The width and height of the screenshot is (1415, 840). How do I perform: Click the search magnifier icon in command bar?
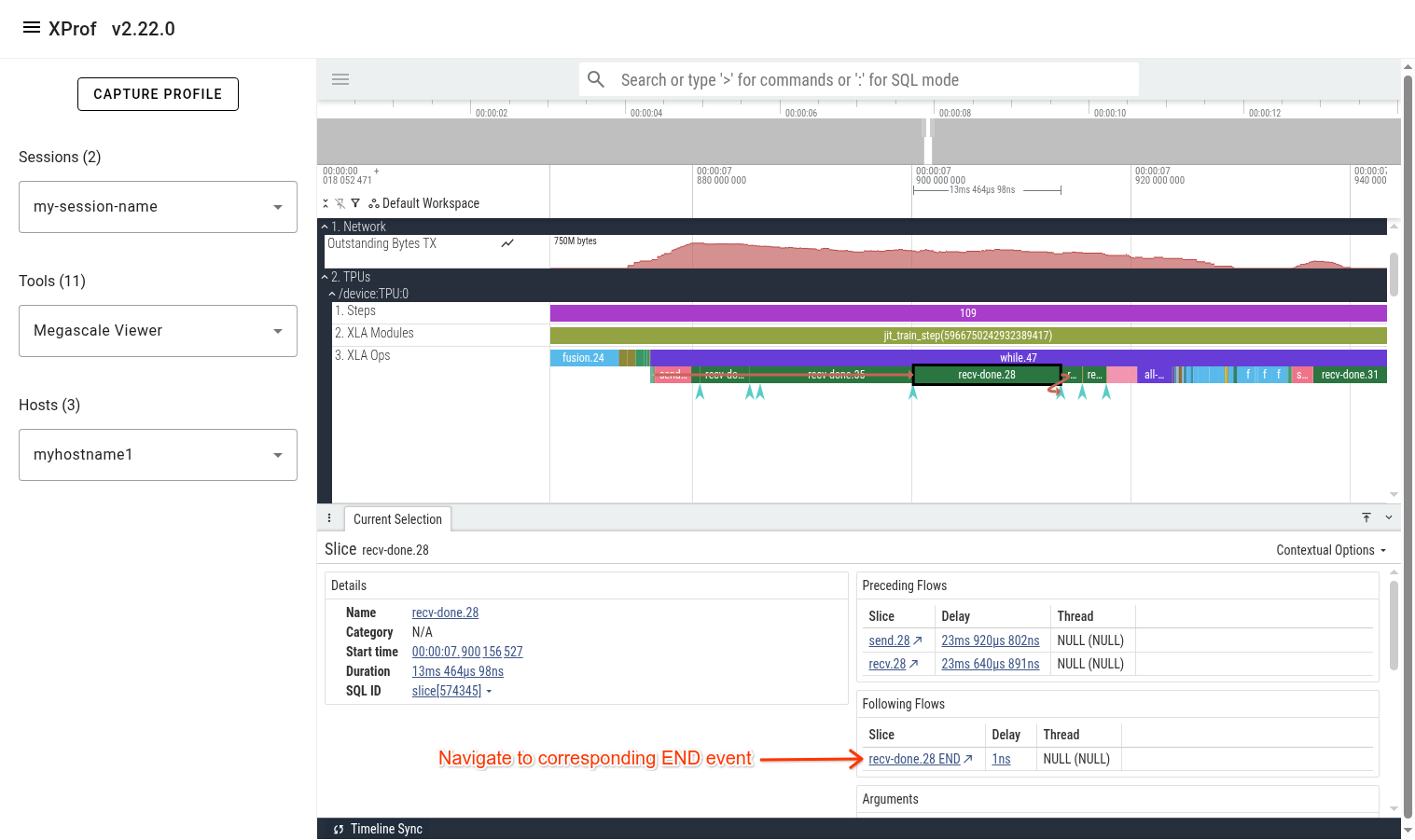(596, 79)
